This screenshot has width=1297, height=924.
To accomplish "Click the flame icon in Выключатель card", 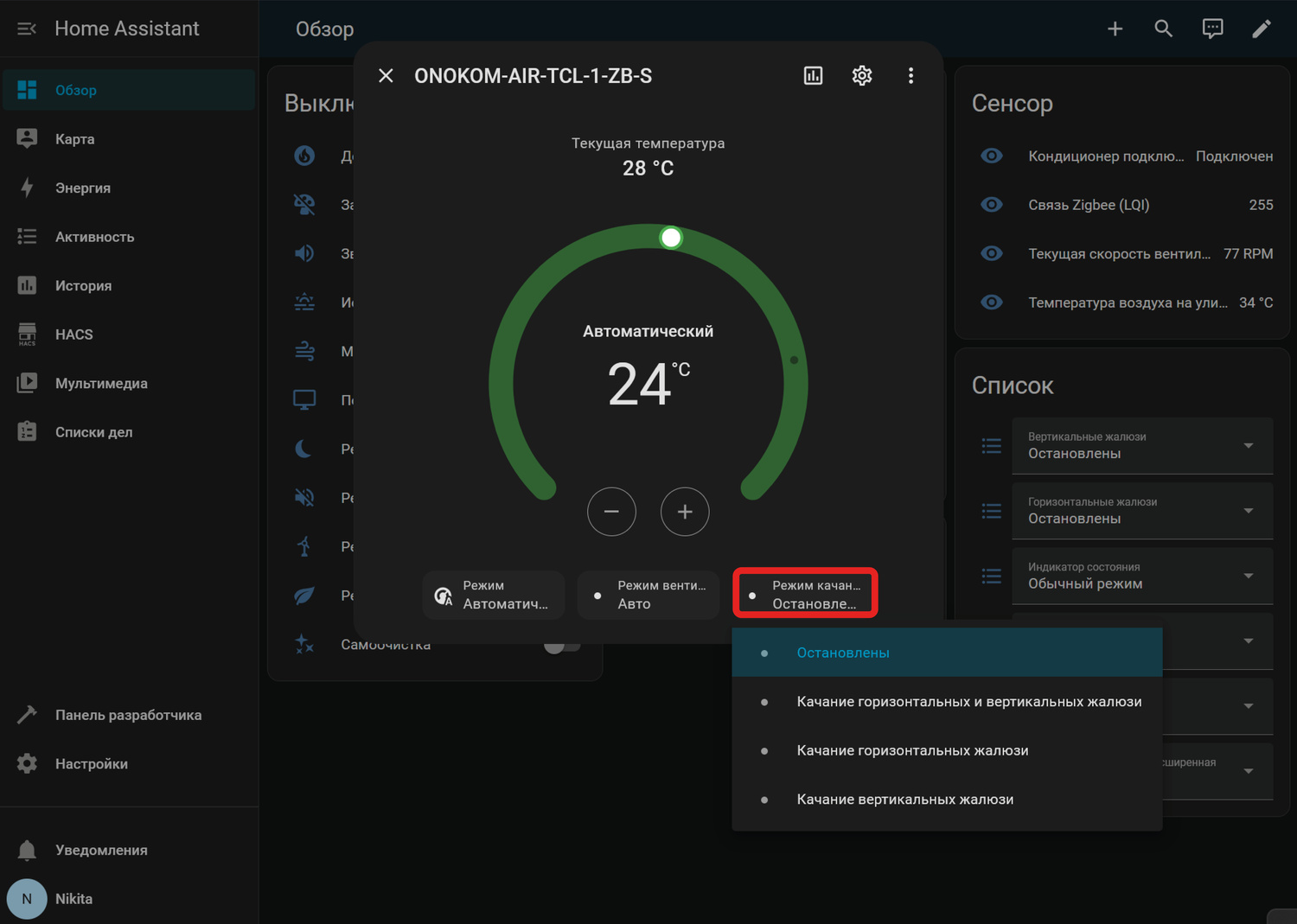I will coord(304,156).
